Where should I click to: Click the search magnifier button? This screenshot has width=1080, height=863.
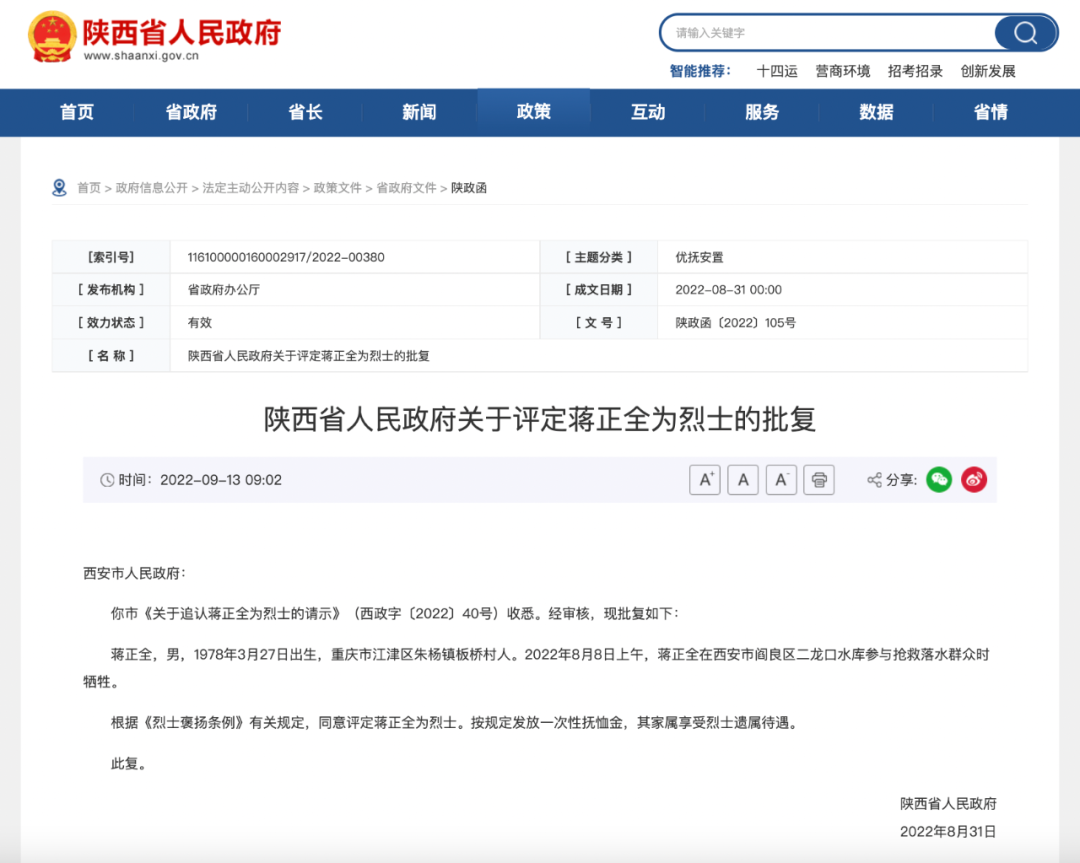(x=1025, y=33)
